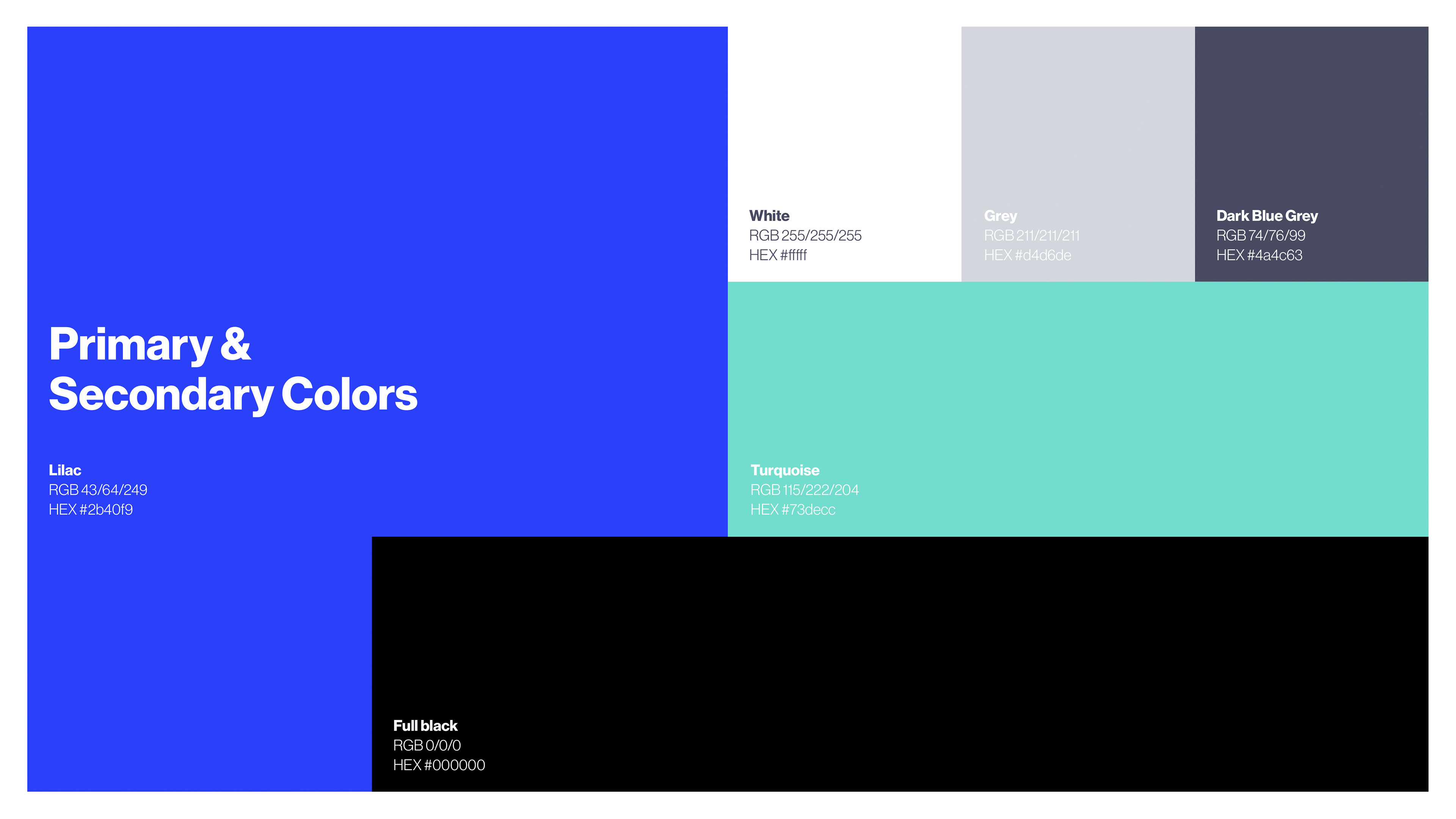Choose the Dark Blue Grey swatch
1456x819 pixels.
(1311, 113)
